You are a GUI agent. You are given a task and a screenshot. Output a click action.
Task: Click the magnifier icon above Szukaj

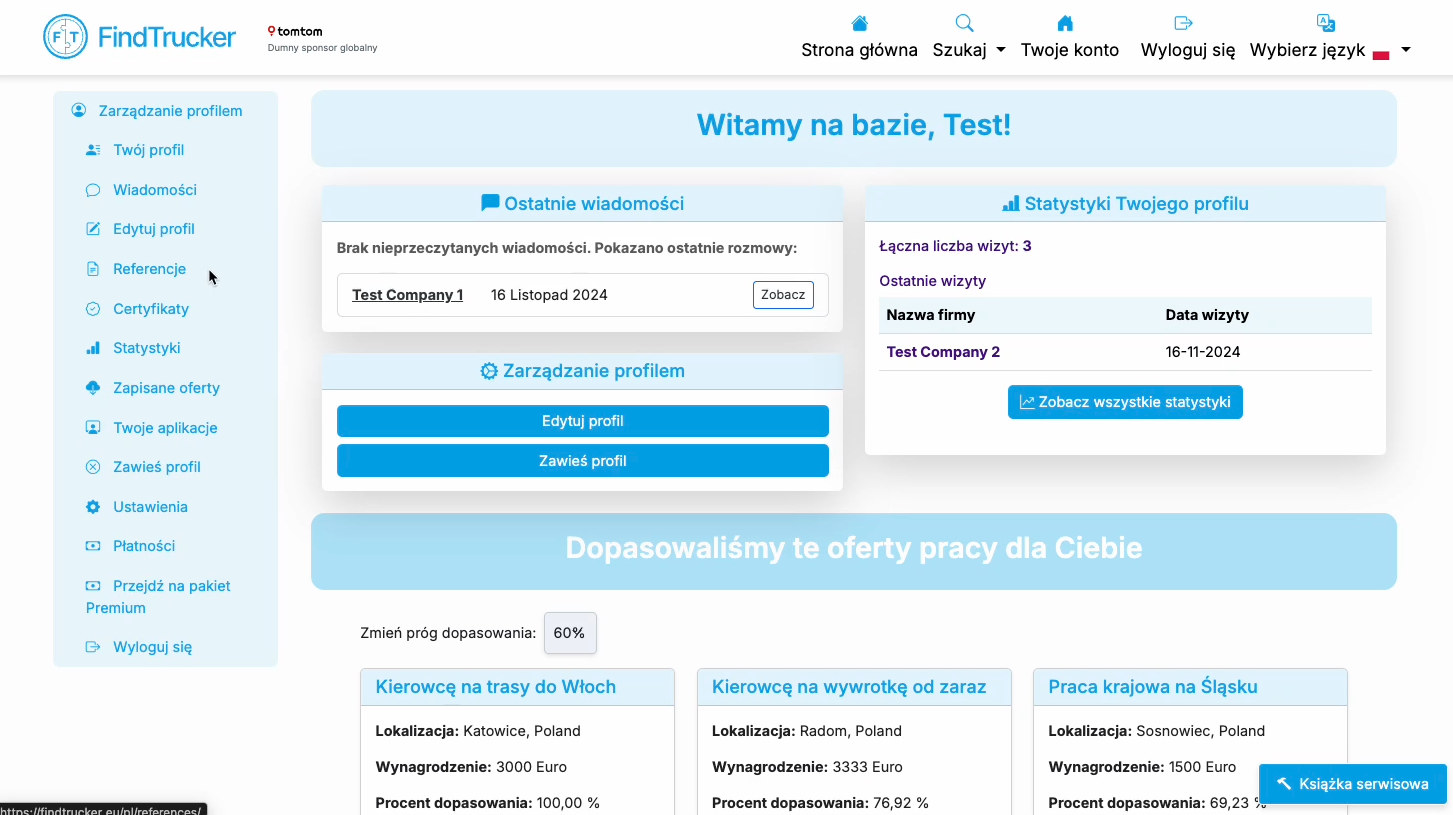click(964, 23)
